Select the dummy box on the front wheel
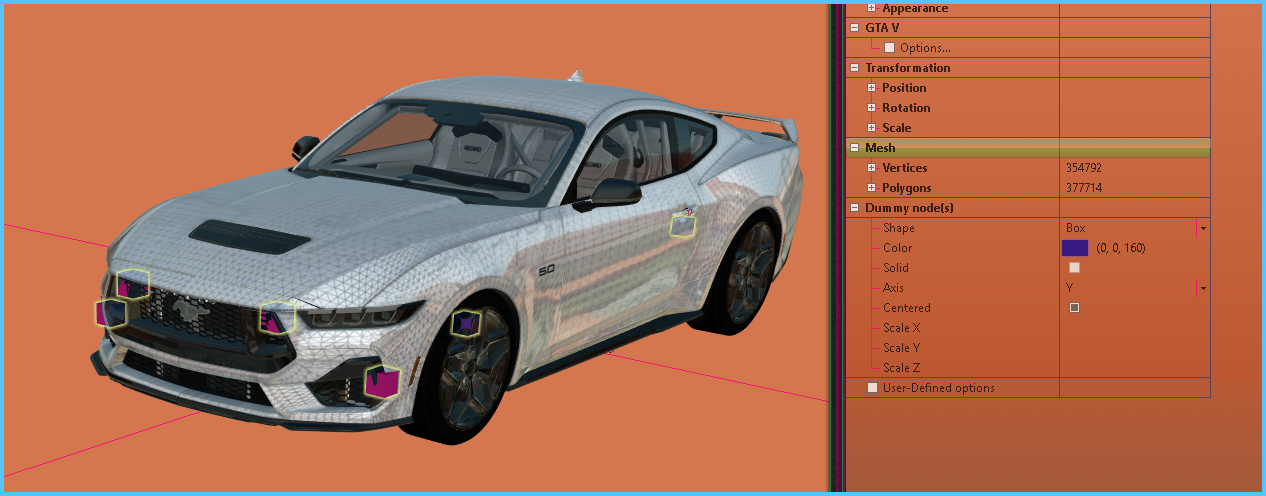This screenshot has height=496, width=1266. pyautogui.click(x=466, y=322)
